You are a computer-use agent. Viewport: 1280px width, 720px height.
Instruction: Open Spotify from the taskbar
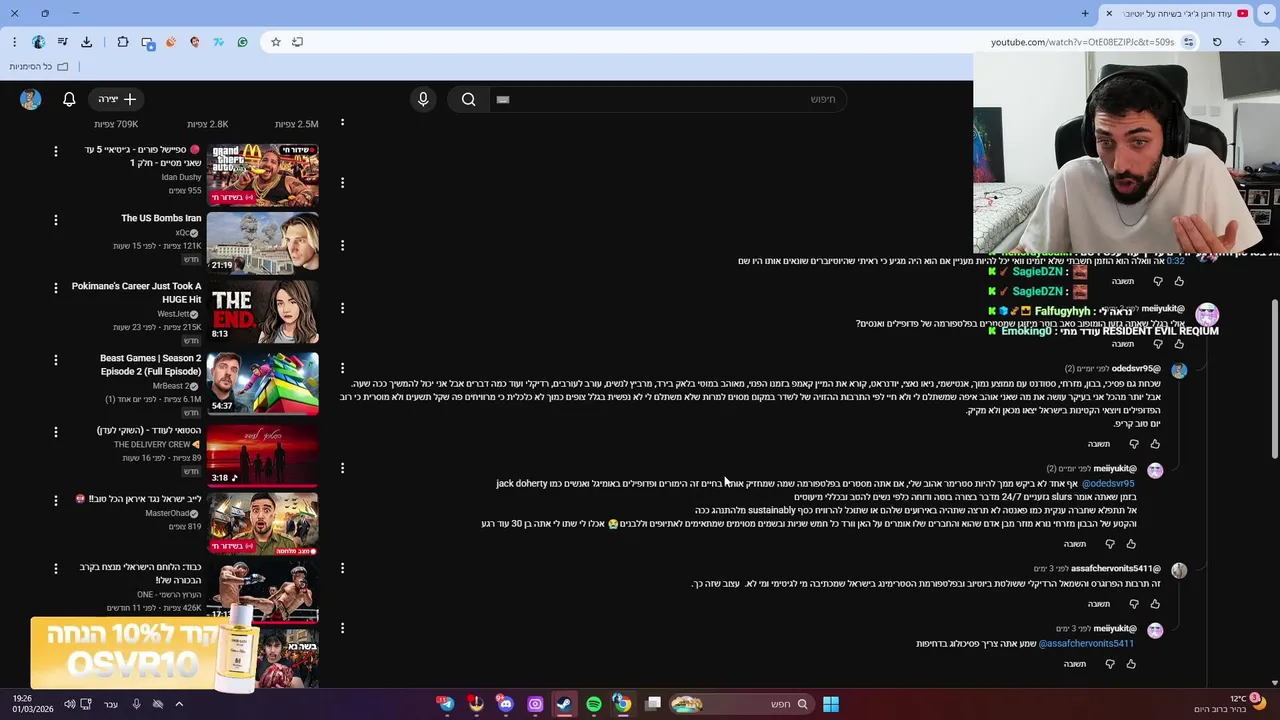[594, 704]
